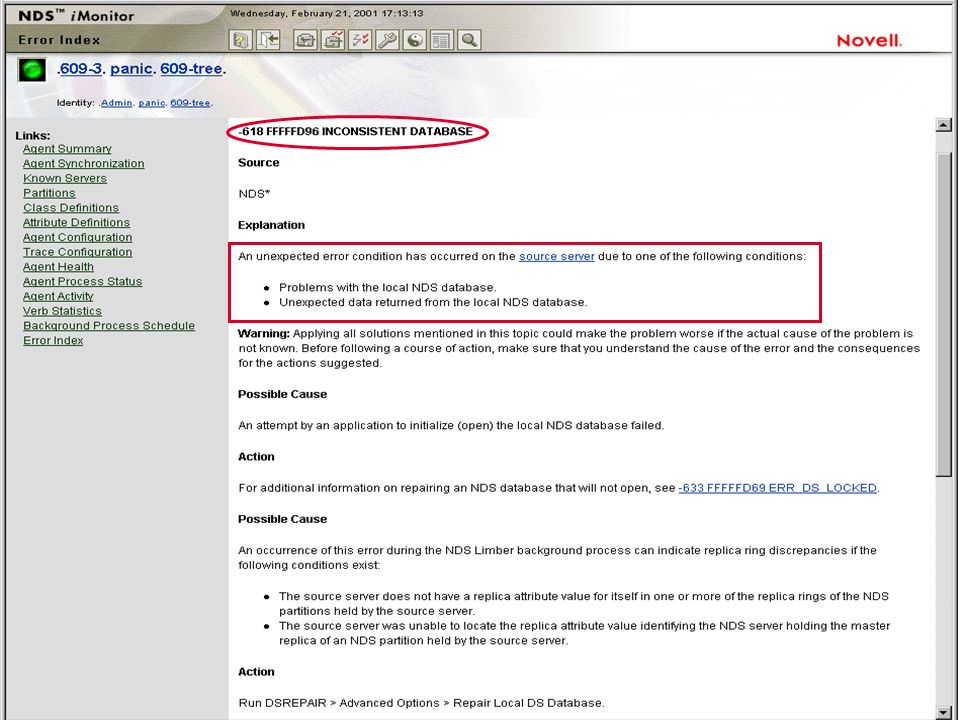Click the Explanation heading

(271, 225)
